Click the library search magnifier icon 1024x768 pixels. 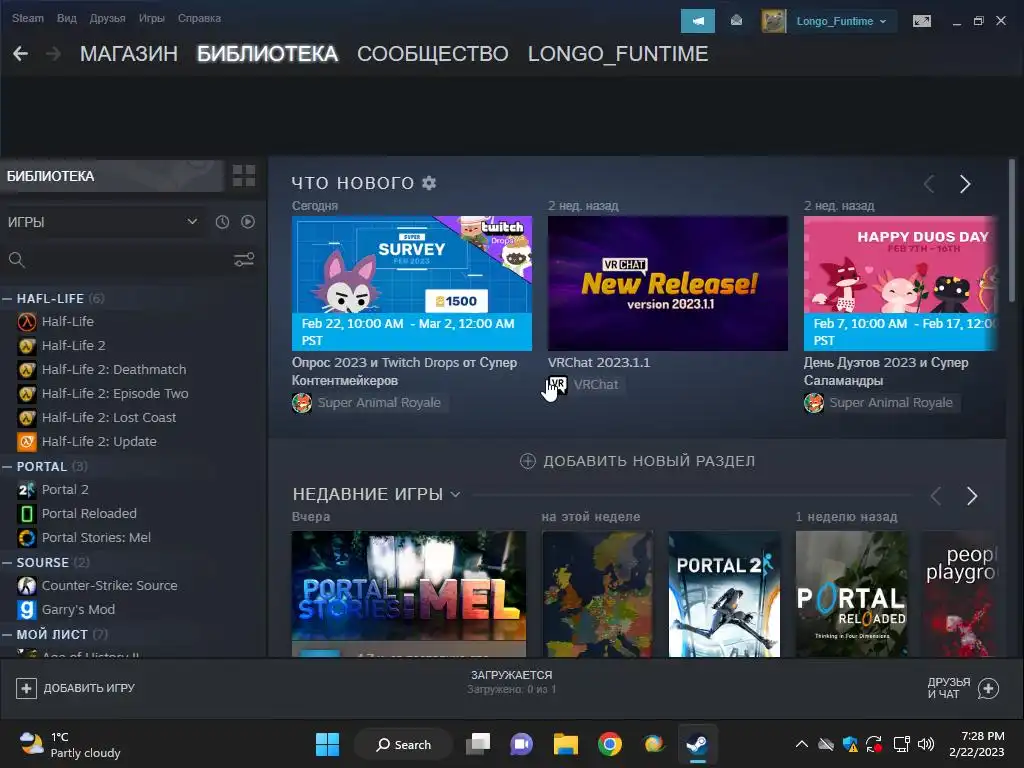17,260
